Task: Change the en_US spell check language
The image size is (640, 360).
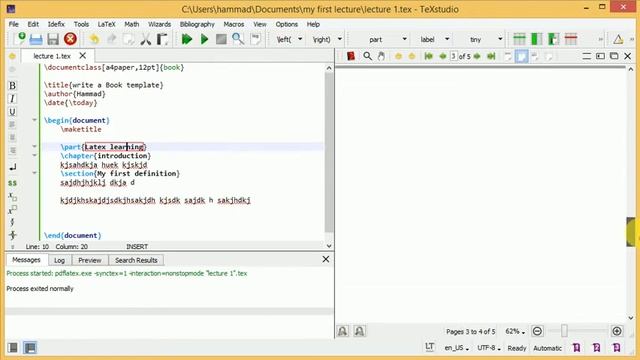Action: click(x=456, y=348)
